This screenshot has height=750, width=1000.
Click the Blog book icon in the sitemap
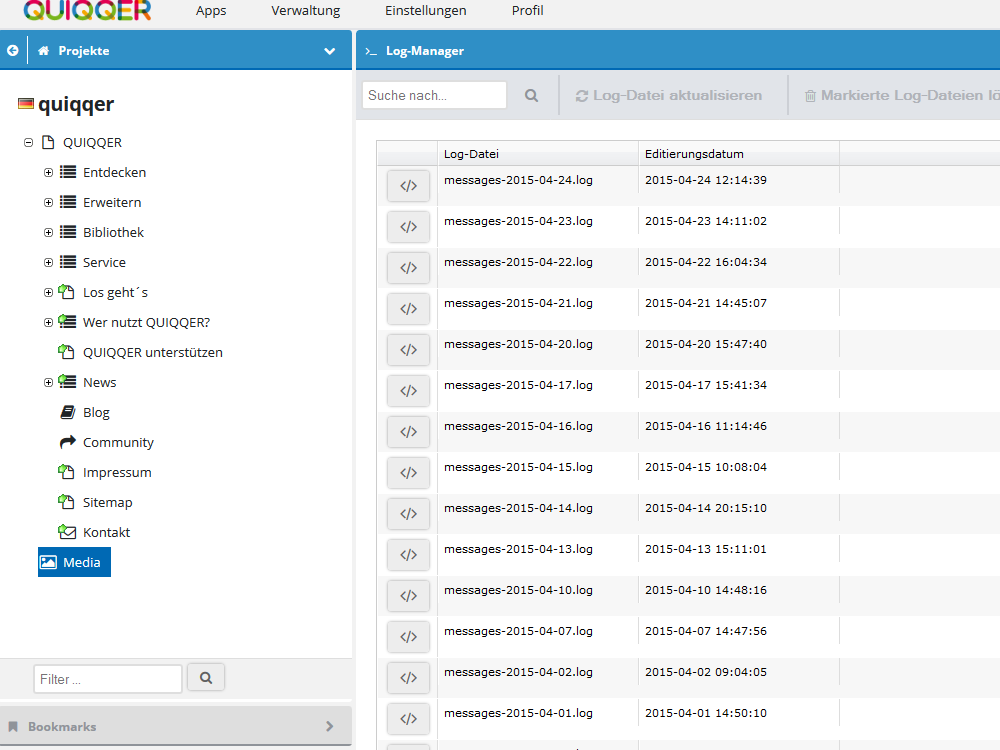[x=68, y=412]
